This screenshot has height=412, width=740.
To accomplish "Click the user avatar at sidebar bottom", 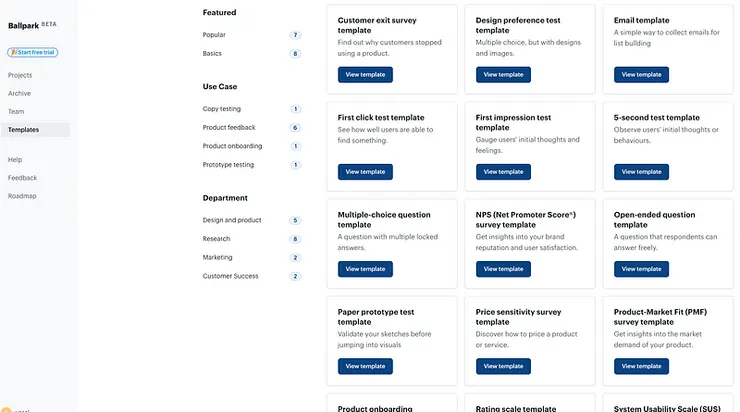I will tap(6, 409).
